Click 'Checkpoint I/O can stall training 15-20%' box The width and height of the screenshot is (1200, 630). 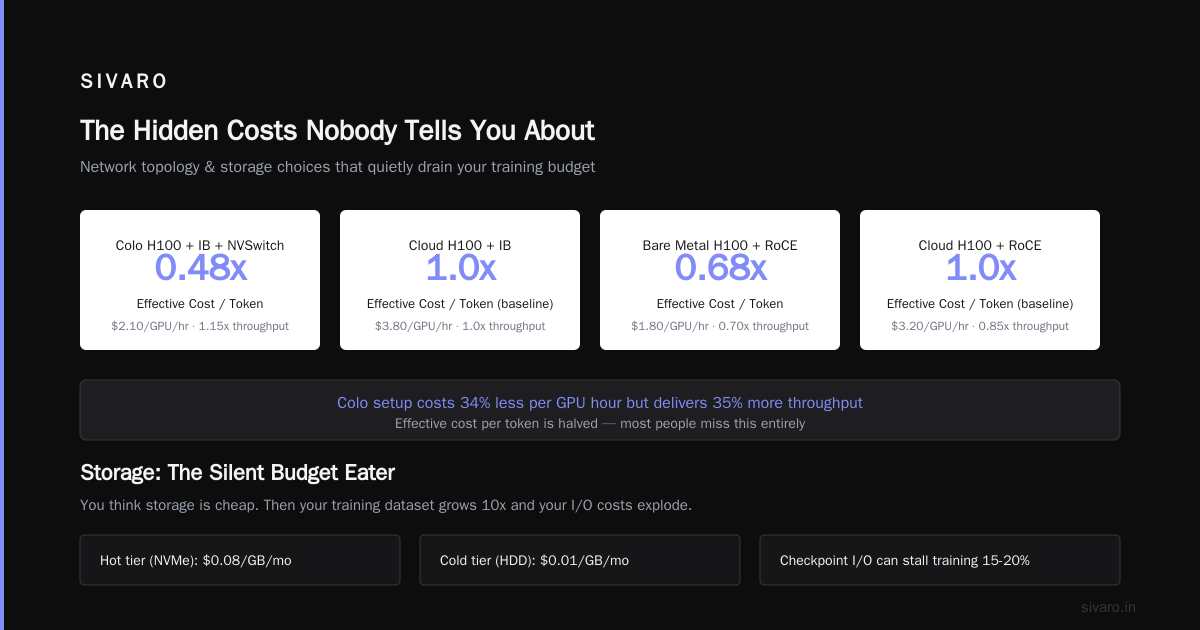[x=940, y=560]
